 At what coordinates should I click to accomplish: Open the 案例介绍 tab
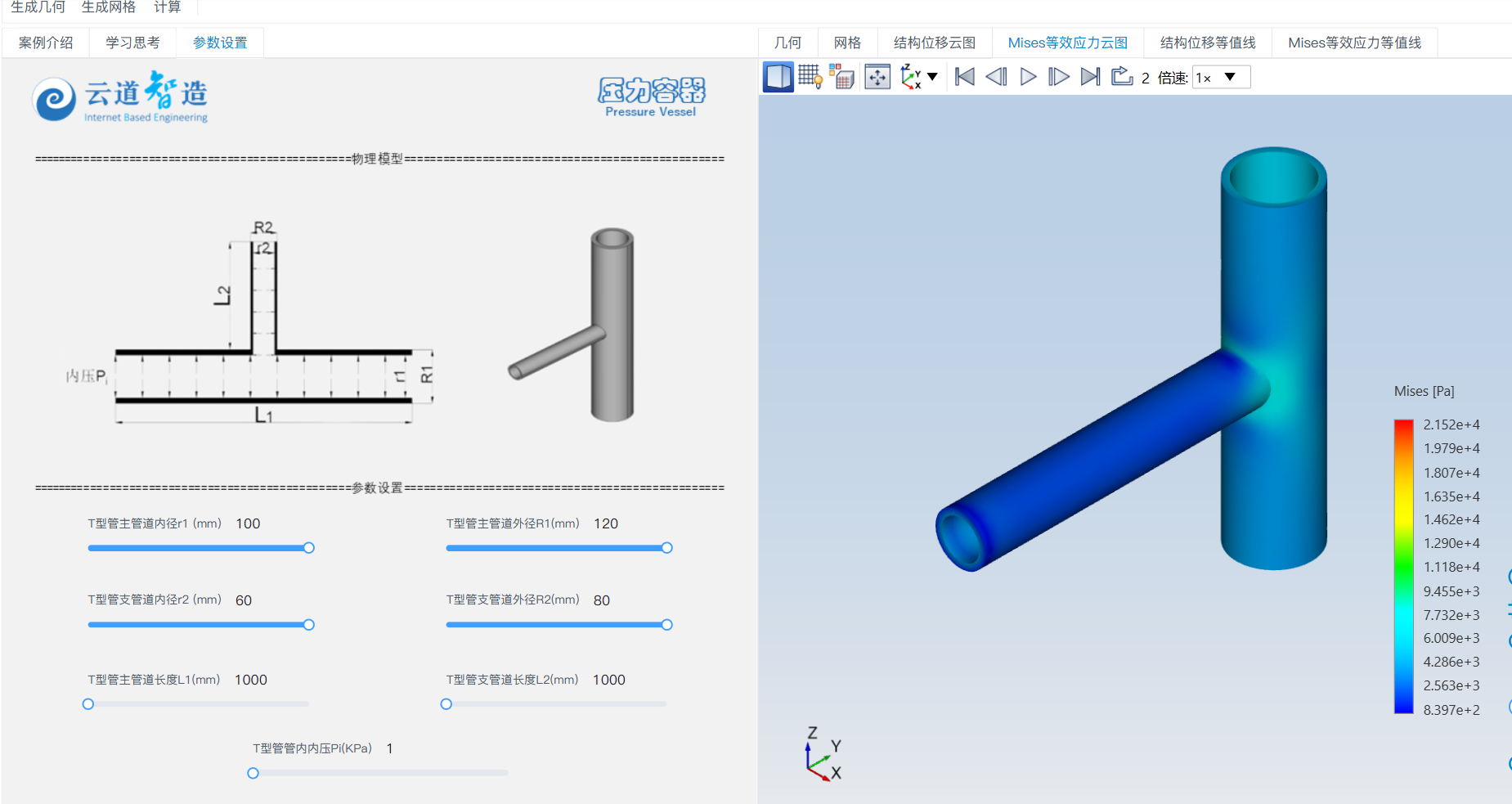(46, 43)
